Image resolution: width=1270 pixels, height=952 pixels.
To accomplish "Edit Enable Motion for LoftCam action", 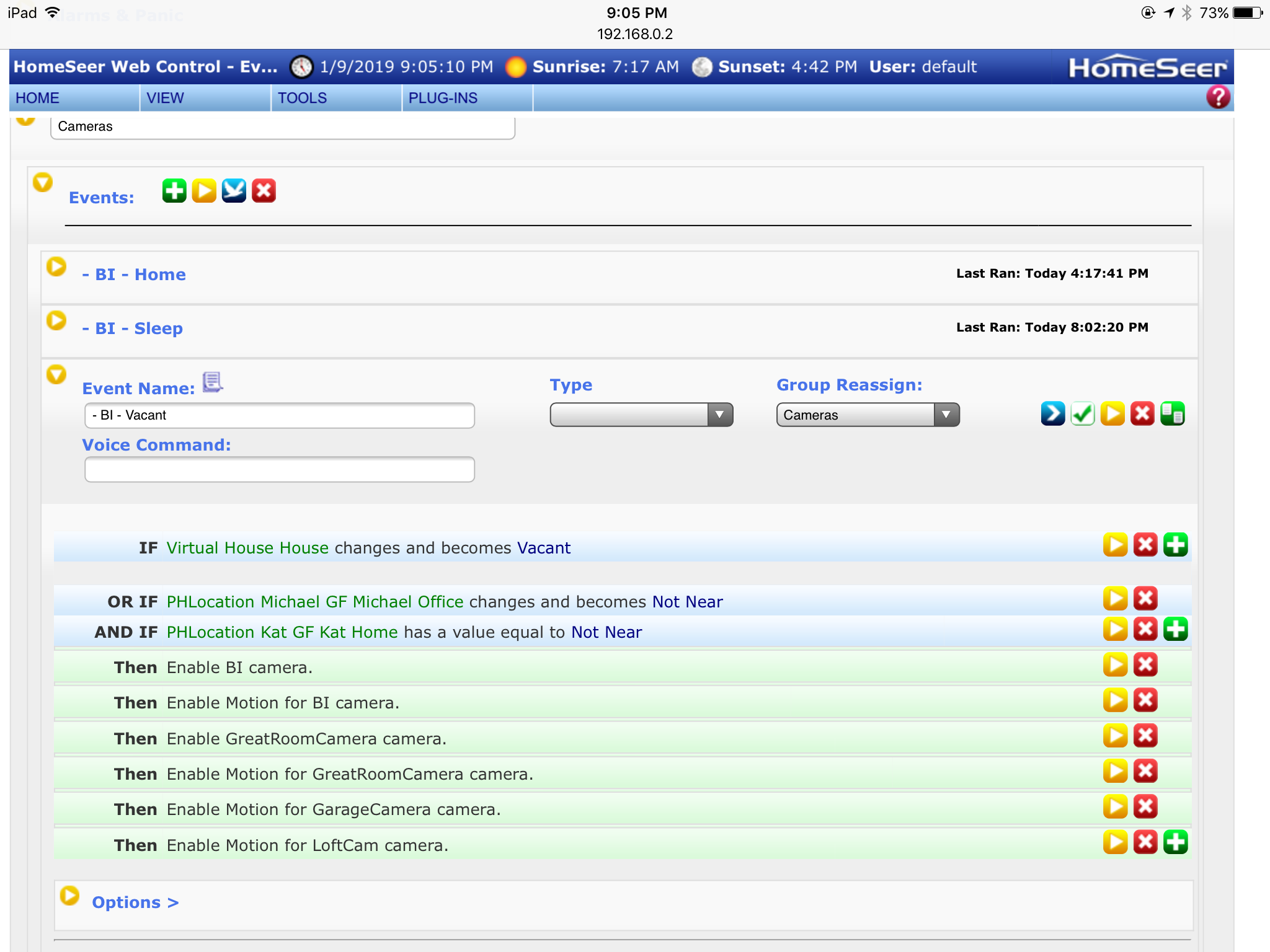I will pyautogui.click(x=1115, y=842).
